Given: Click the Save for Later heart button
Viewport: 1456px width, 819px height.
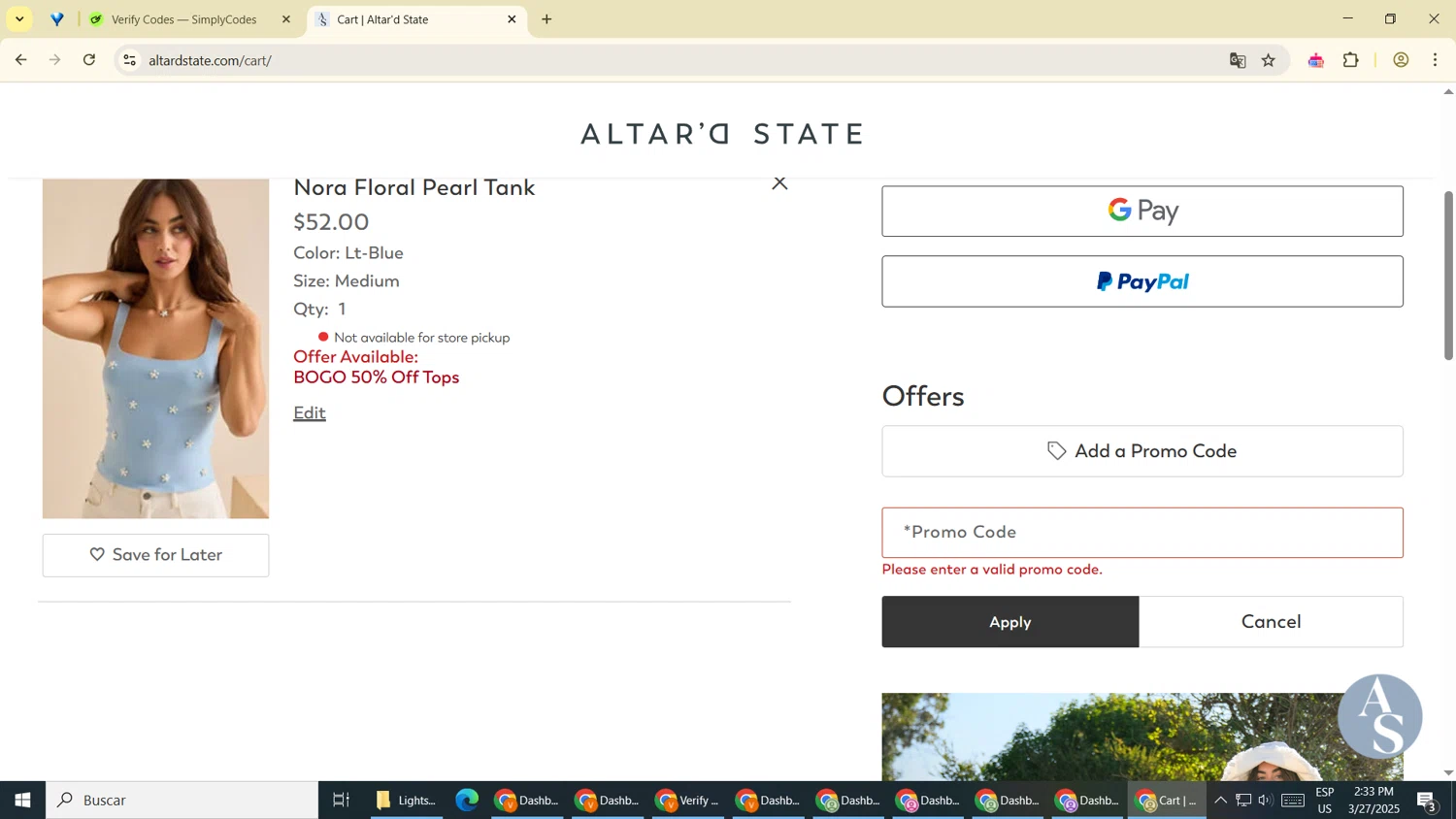Looking at the screenshot, I should (155, 555).
